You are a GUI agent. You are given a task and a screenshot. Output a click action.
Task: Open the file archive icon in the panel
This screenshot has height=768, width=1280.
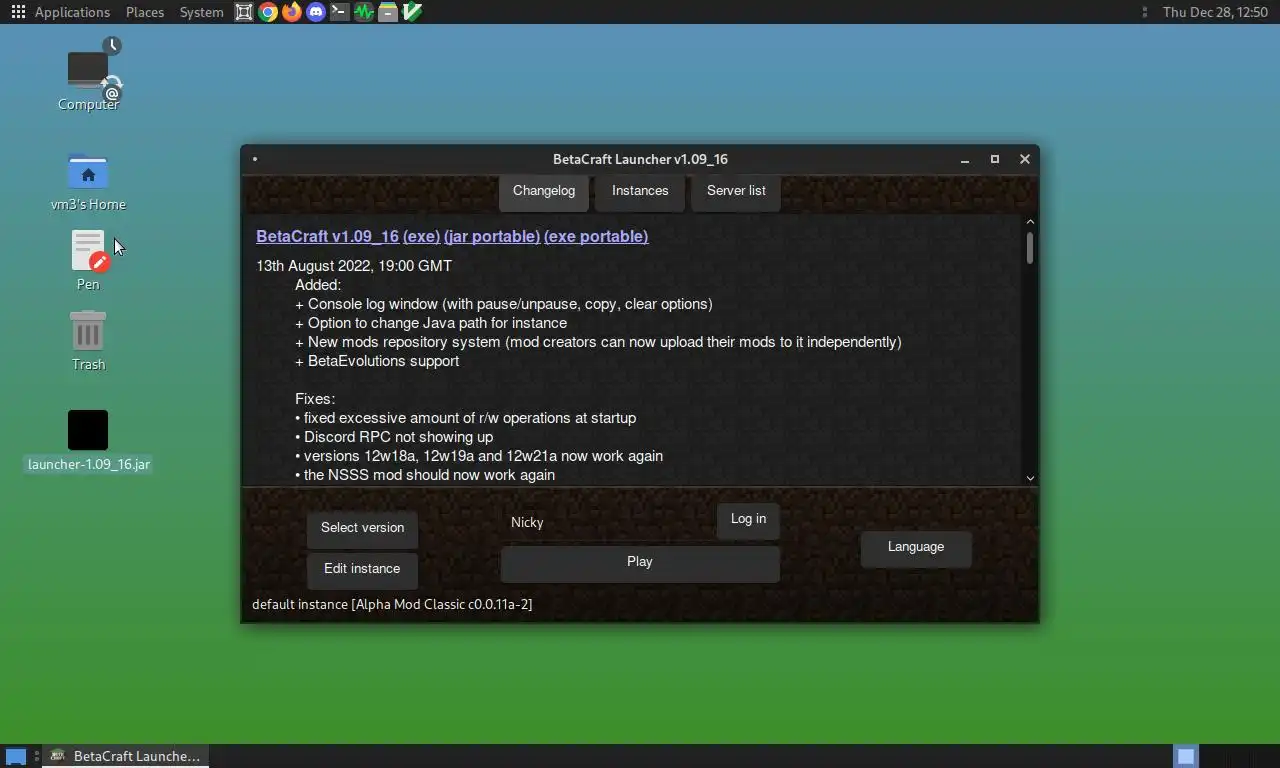click(x=388, y=12)
